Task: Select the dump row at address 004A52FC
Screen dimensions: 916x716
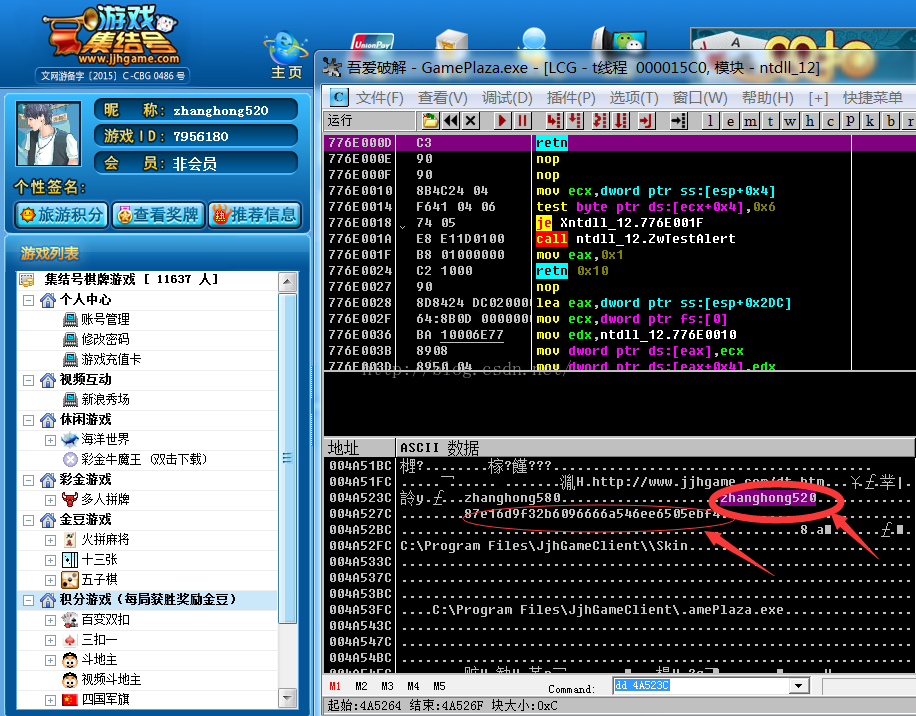Action: click(619, 545)
